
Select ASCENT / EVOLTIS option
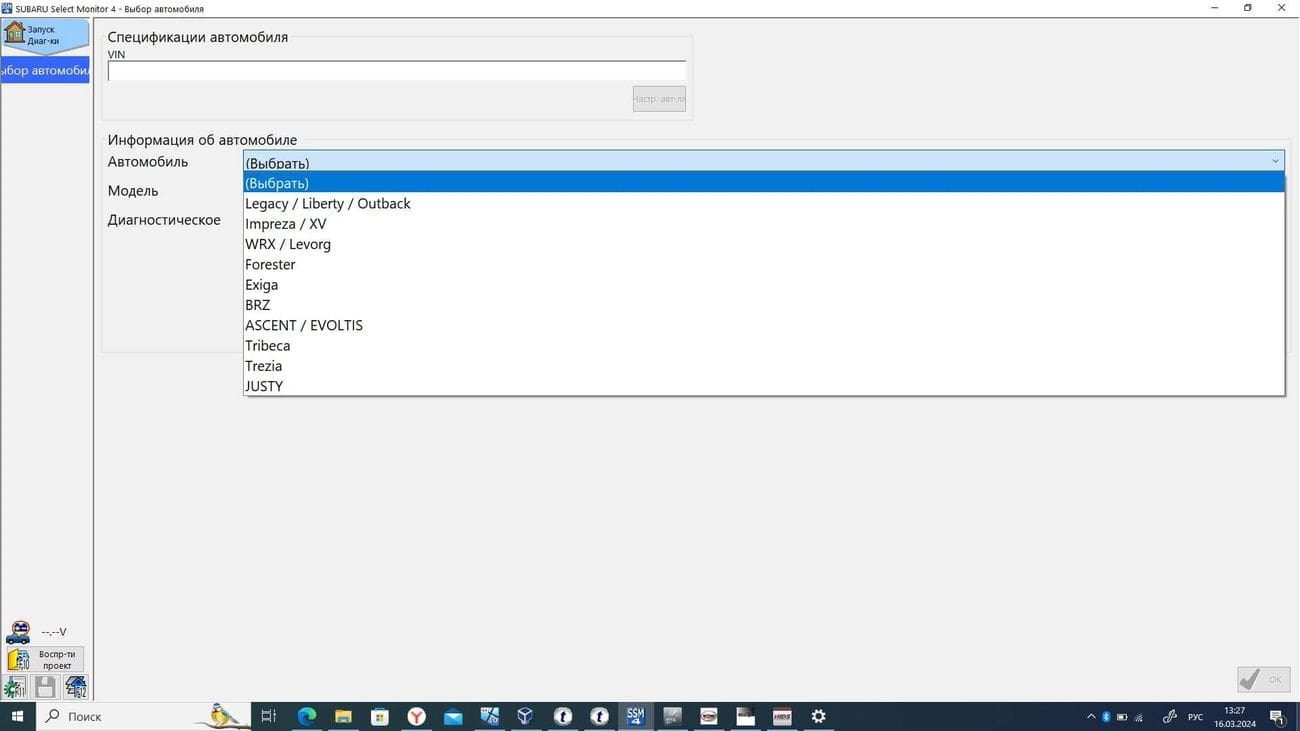tap(764, 325)
